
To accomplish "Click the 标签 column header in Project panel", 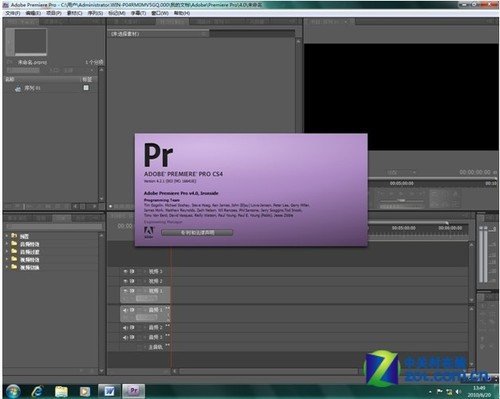I will tap(87, 79).
